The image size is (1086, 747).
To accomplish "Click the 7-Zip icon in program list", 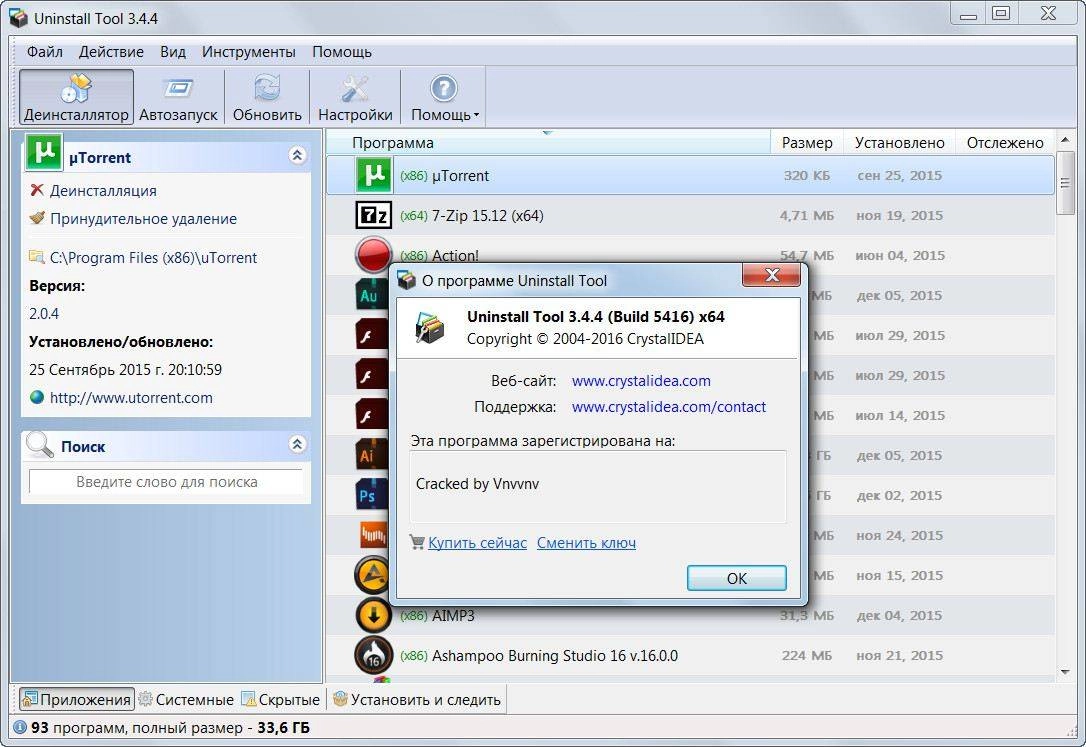I will [x=373, y=215].
